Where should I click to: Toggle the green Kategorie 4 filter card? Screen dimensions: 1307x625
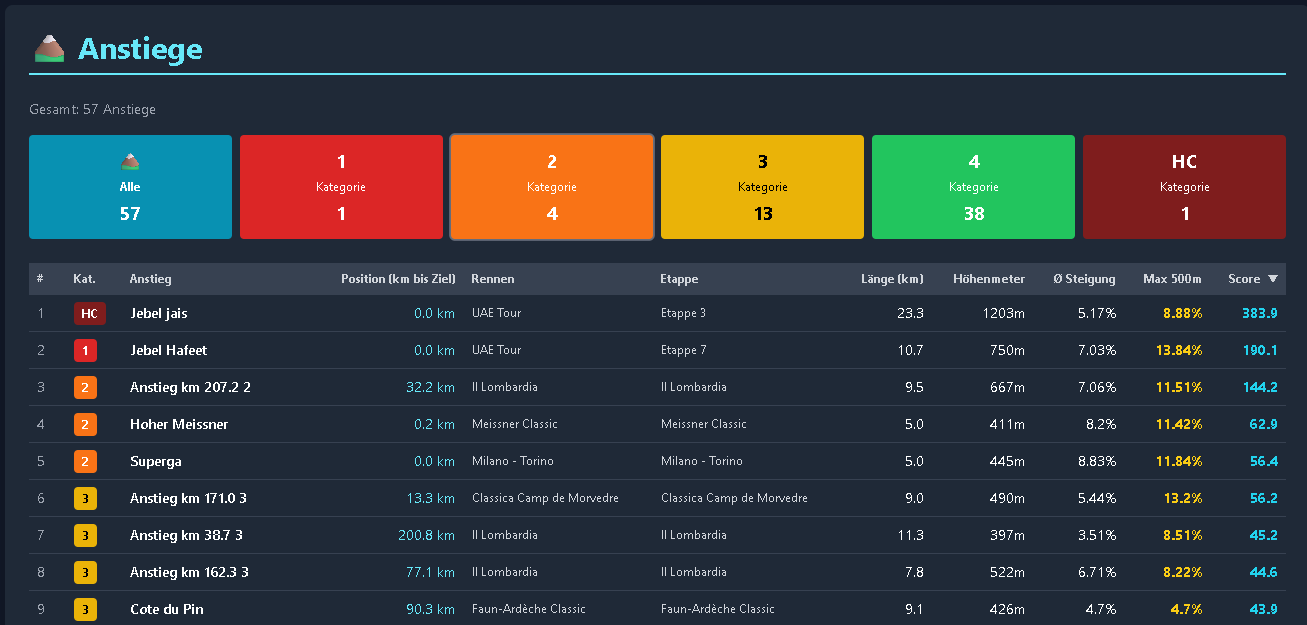973,187
